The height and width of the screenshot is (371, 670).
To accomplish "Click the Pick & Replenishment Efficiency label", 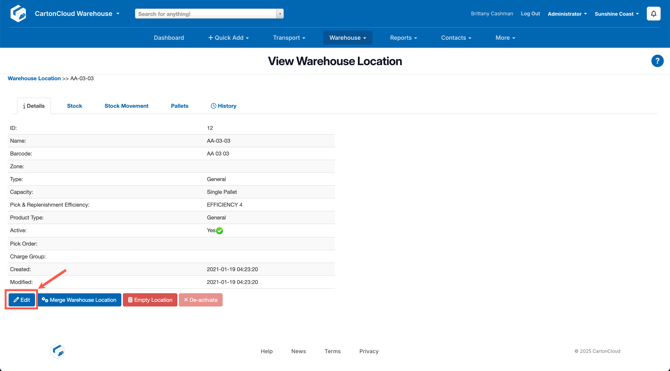I will click(50, 205).
